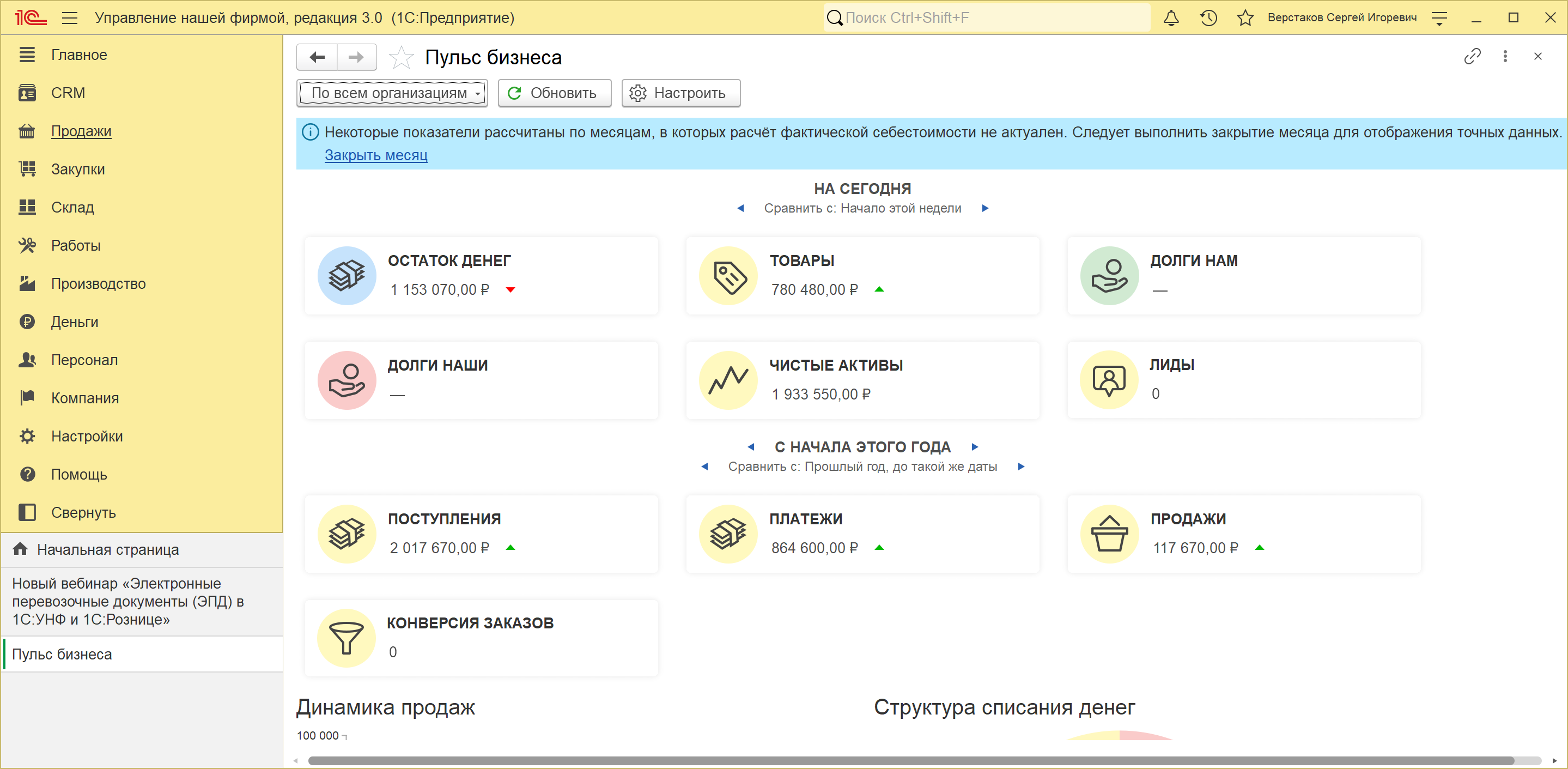This screenshot has width=1568, height=769.
Task: Click the Продажи basket icon
Action: [x=1110, y=534]
